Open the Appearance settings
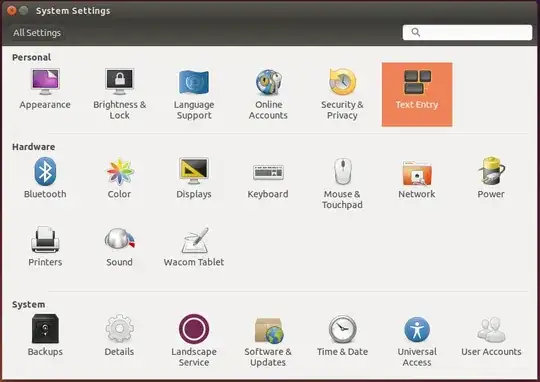This screenshot has height=382, width=540. pyautogui.click(x=45, y=89)
